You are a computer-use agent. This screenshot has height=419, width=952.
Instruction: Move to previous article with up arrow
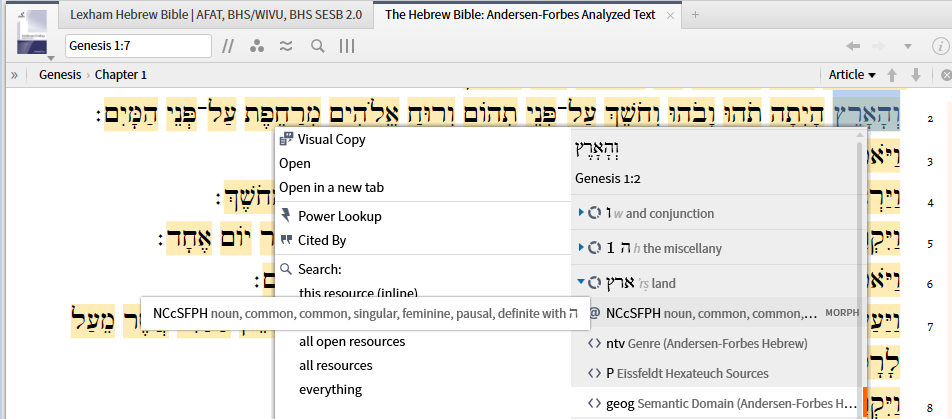892,75
